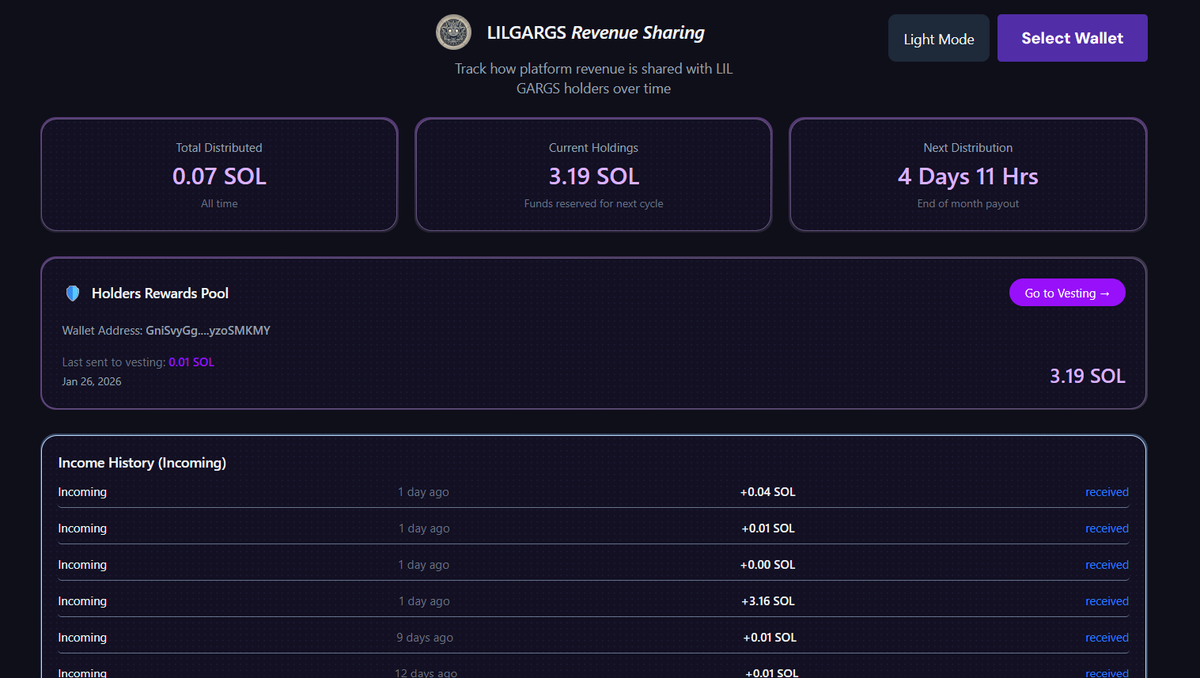
Task: Select the 4 Days 11 Hrs countdown
Action: (968, 177)
